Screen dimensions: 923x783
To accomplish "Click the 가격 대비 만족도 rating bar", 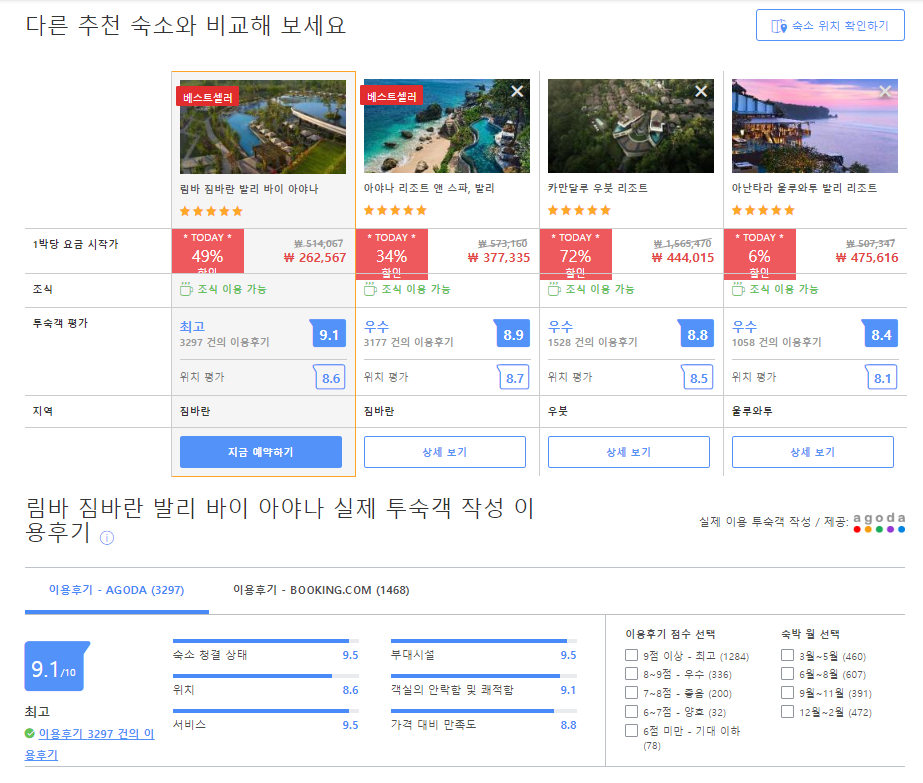I will coord(484,711).
